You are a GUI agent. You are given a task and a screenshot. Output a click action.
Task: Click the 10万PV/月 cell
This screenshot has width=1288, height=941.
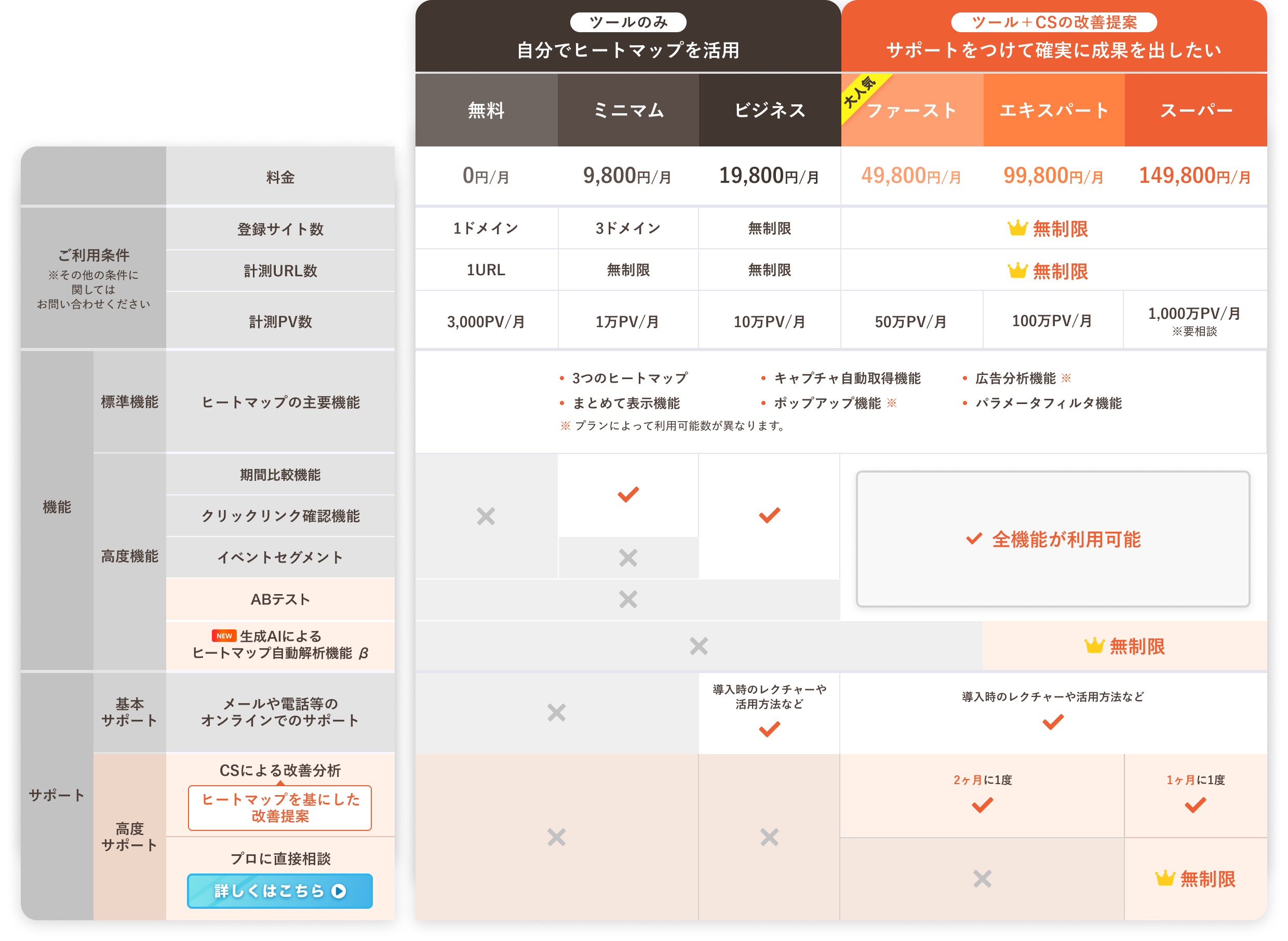[x=769, y=319]
